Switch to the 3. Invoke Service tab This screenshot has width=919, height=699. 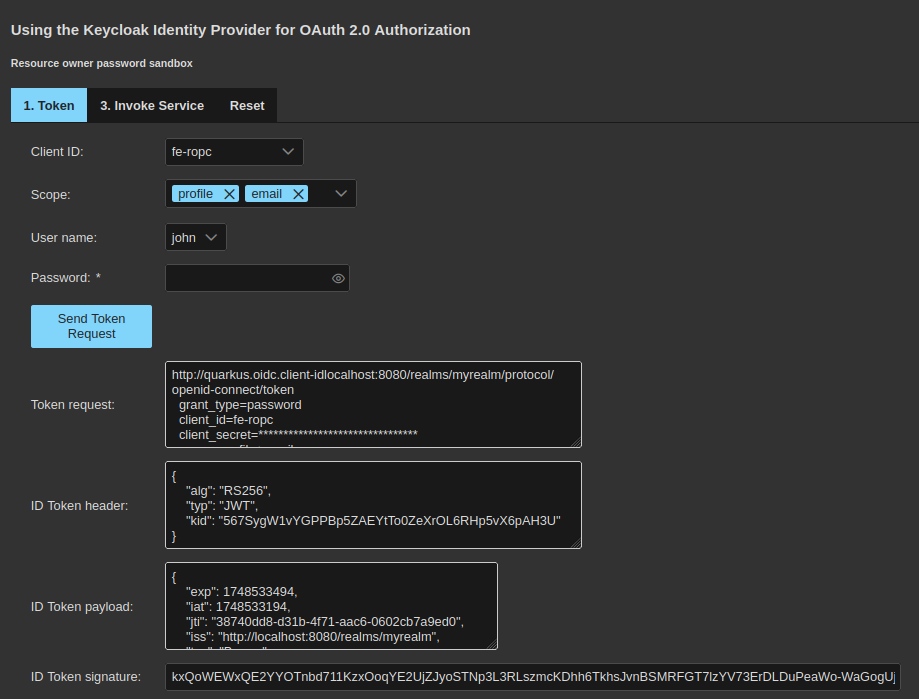coord(152,105)
